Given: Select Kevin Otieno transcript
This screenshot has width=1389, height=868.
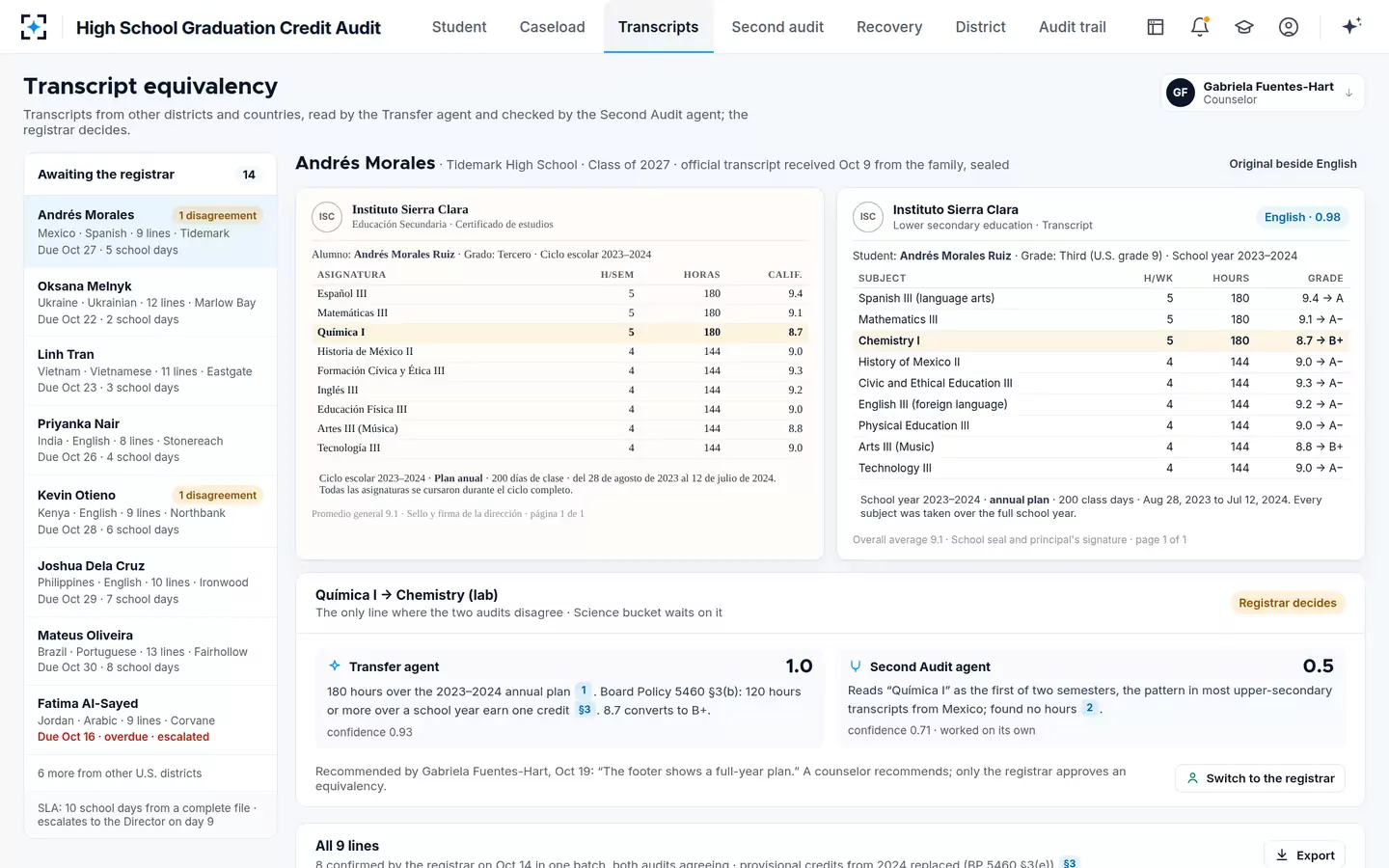Looking at the screenshot, I should tap(150, 511).
